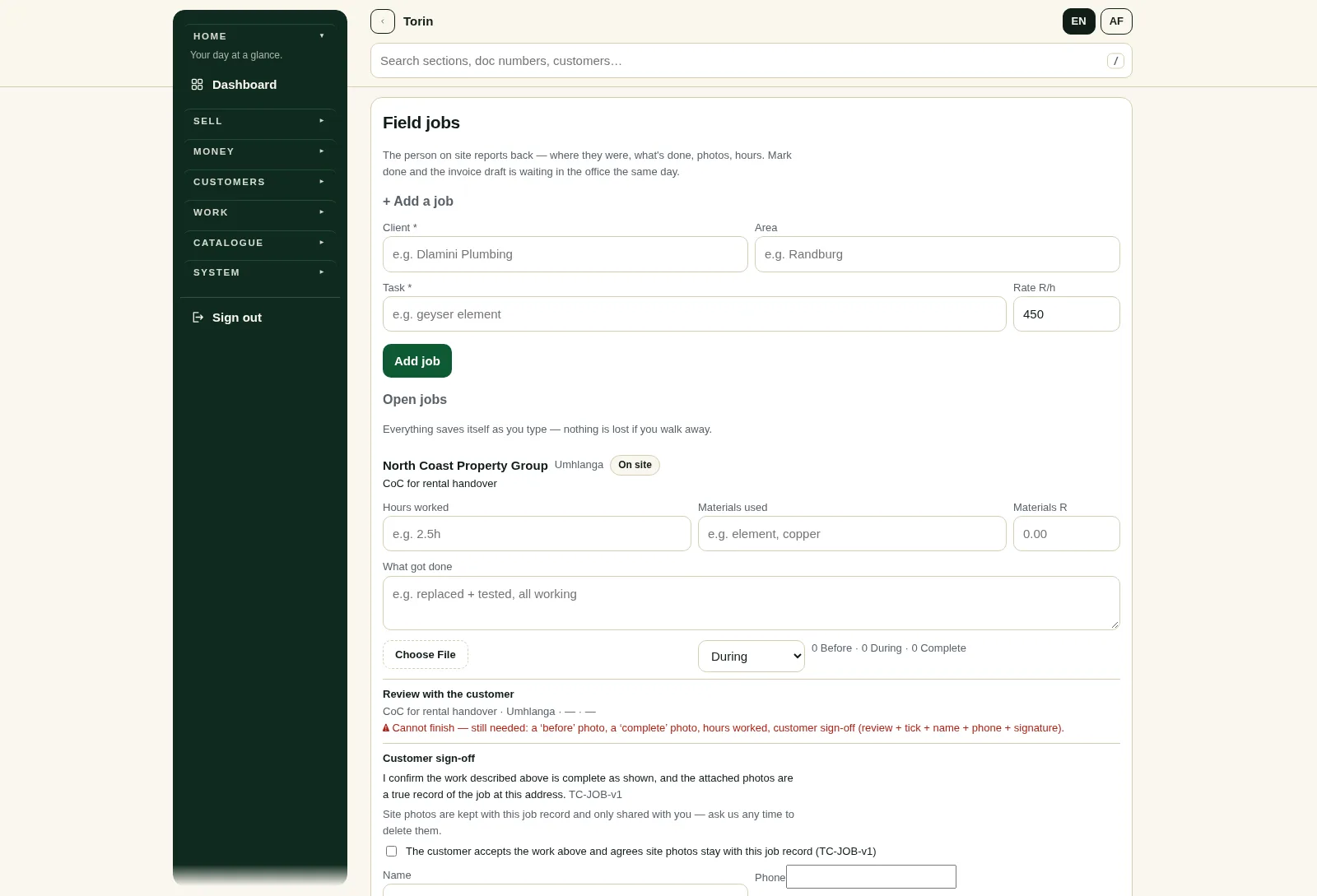Tick the customer accepts work checkbox
The image size is (1317, 896).
[392, 852]
